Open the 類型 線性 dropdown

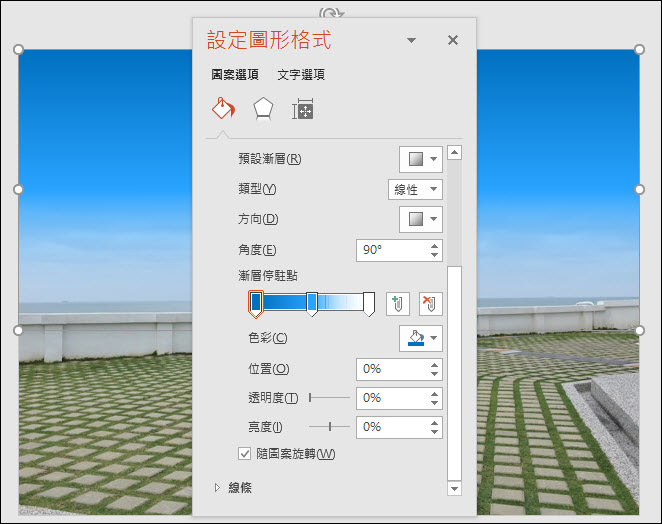(x=415, y=189)
